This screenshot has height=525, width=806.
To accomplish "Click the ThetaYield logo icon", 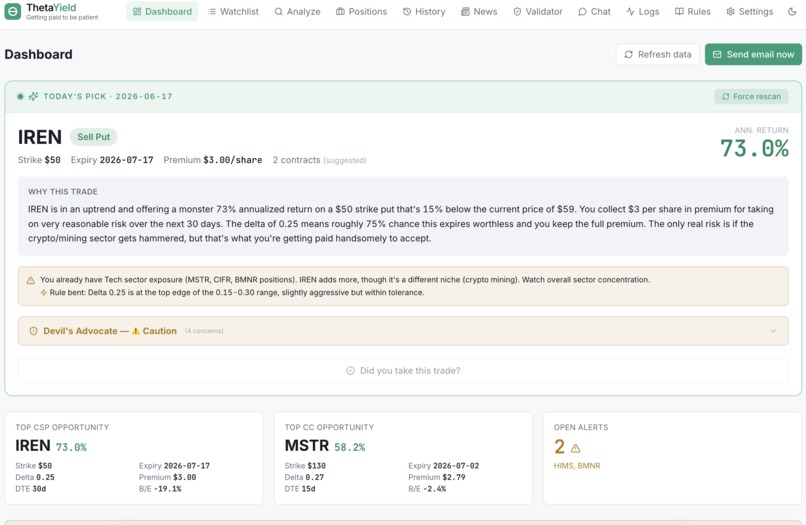I will click(13, 11).
